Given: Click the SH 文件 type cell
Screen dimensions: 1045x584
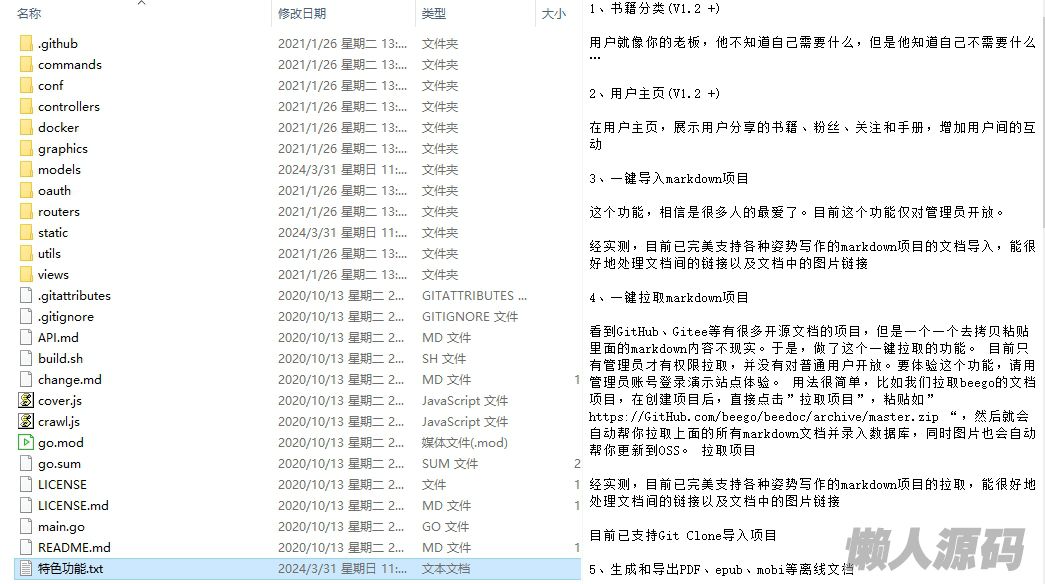Looking at the screenshot, I should (x=444, y=359).
